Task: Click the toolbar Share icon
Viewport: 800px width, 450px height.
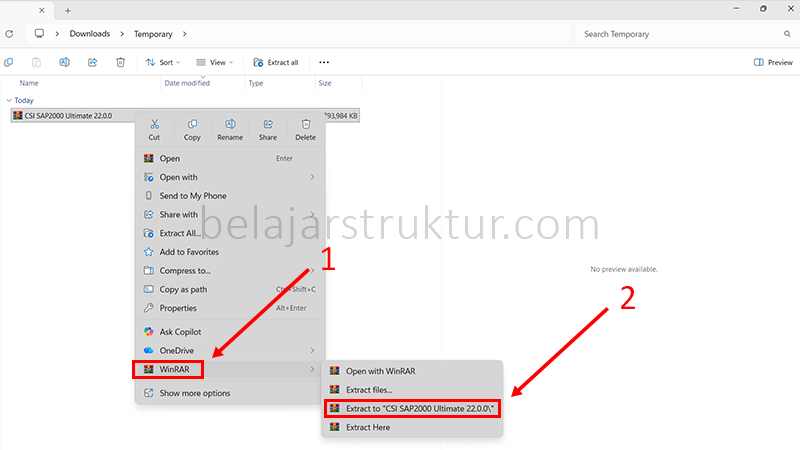Action: (92, 62)
